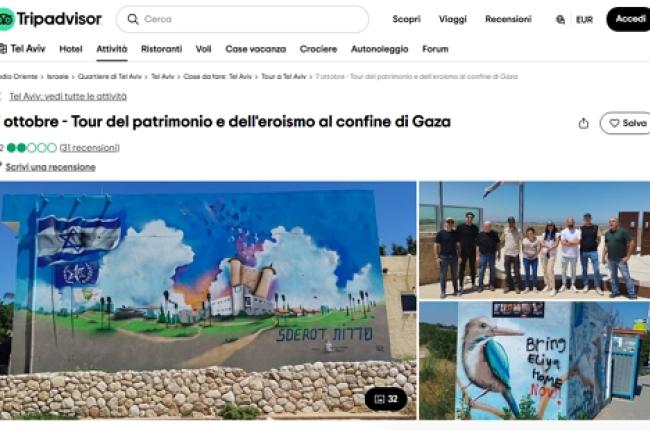Click the magnifier icon in search bar
Screen dimensions: 650x430
click(133, 19)
